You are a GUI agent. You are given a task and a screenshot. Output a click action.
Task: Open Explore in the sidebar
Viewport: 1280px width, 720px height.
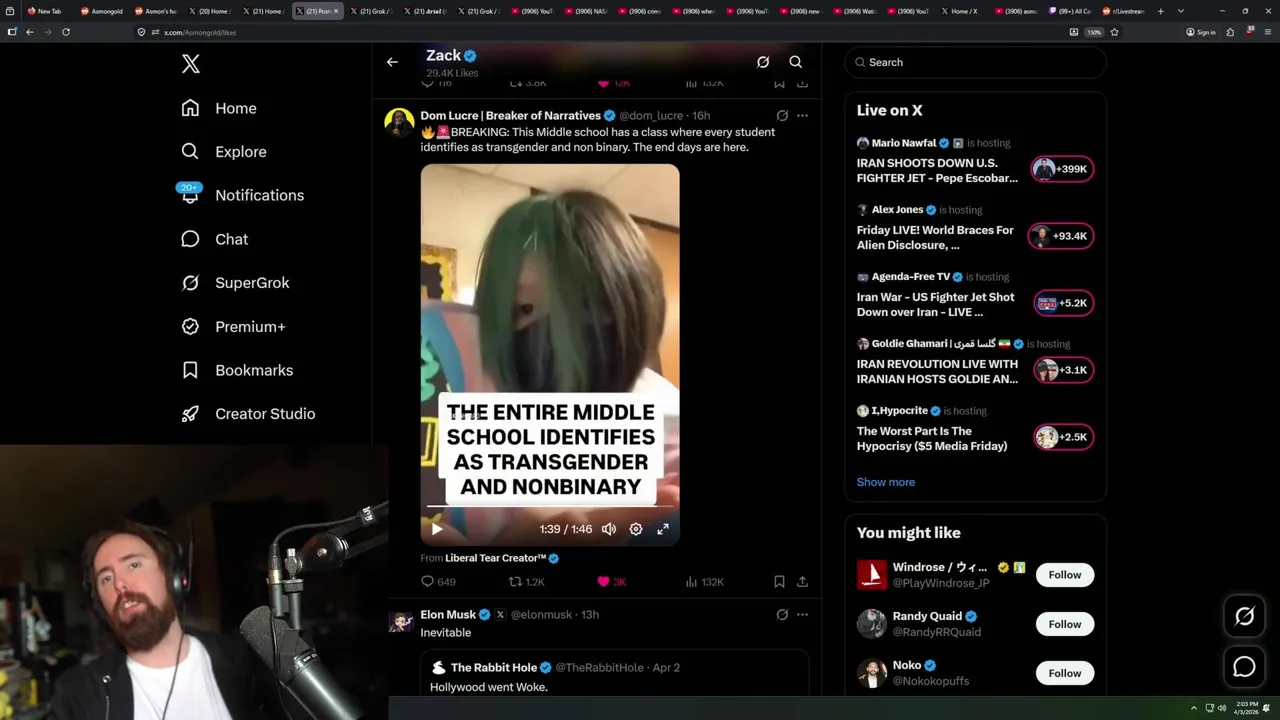coord(224,152)
